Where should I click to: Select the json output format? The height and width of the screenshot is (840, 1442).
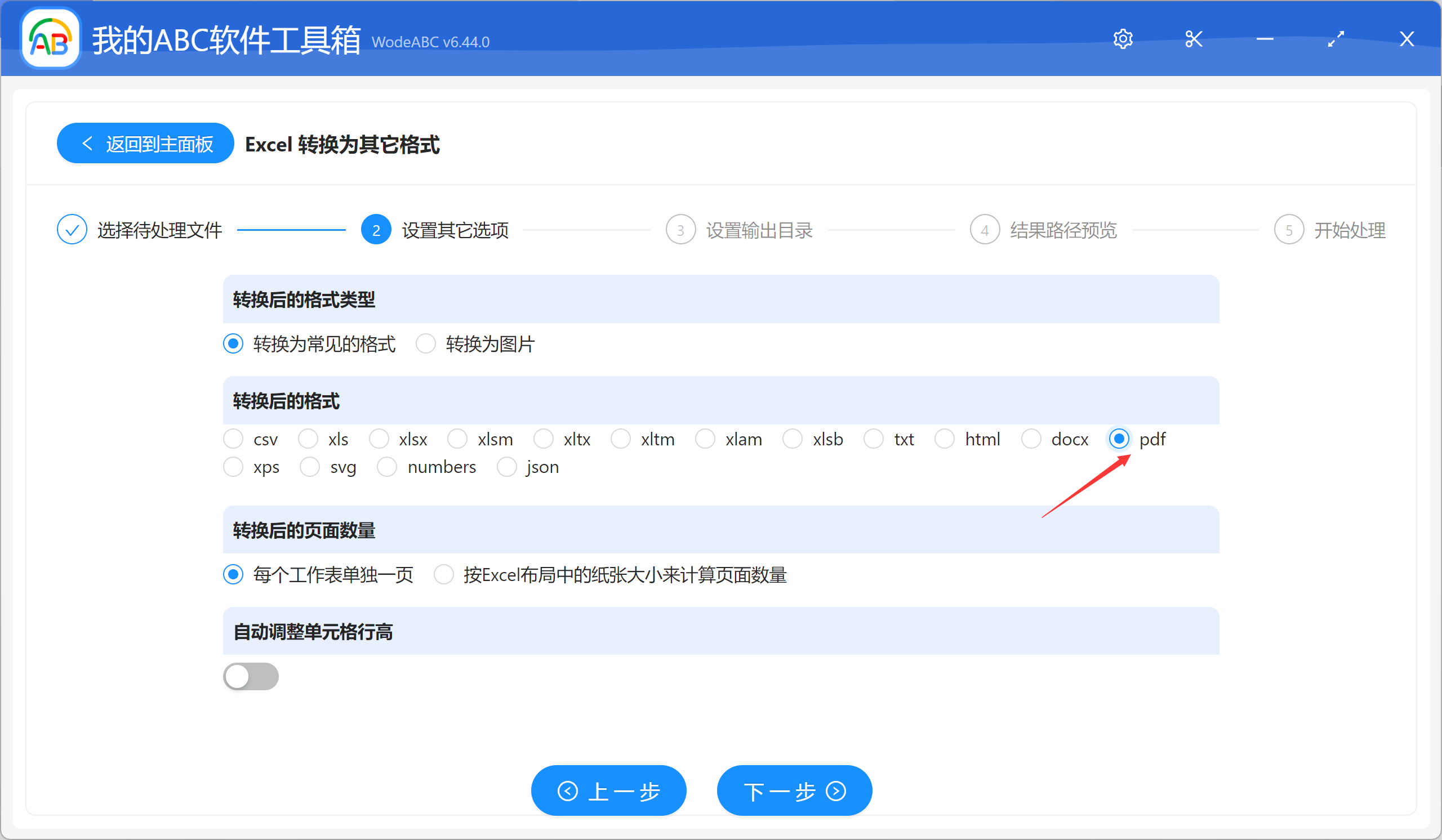[x=506, y=467]
